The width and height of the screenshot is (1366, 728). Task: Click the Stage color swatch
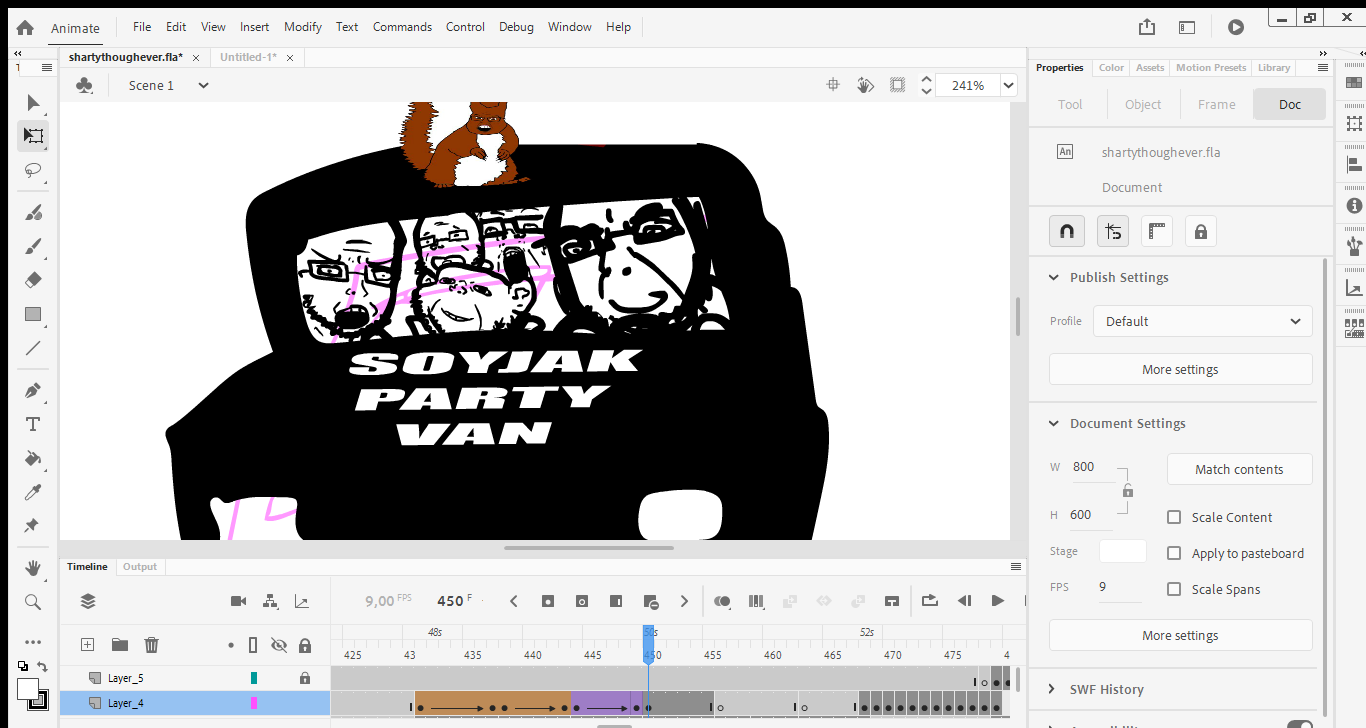[x=1122, y=551]
